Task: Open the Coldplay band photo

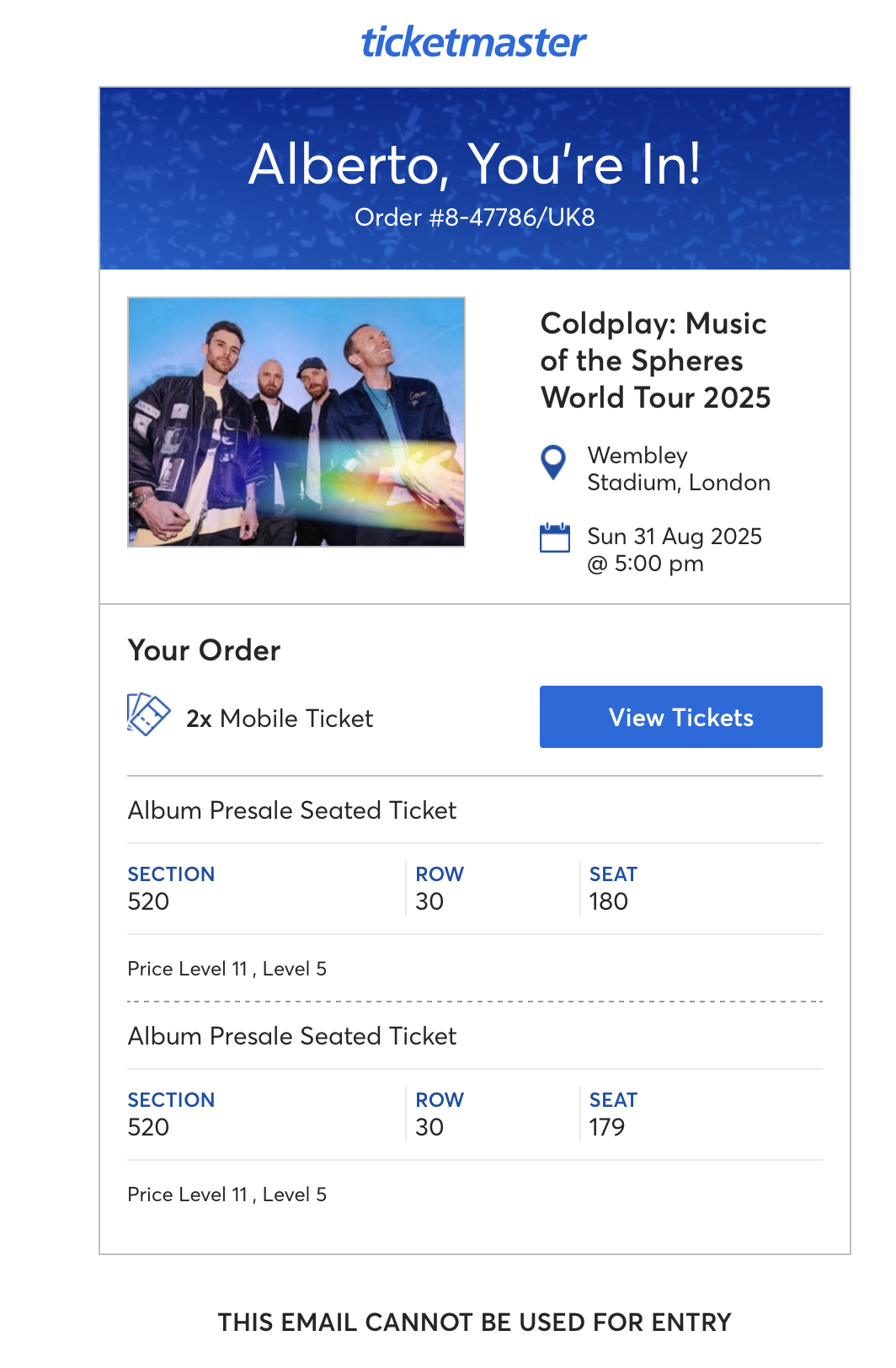Action: tap(296, 422)
